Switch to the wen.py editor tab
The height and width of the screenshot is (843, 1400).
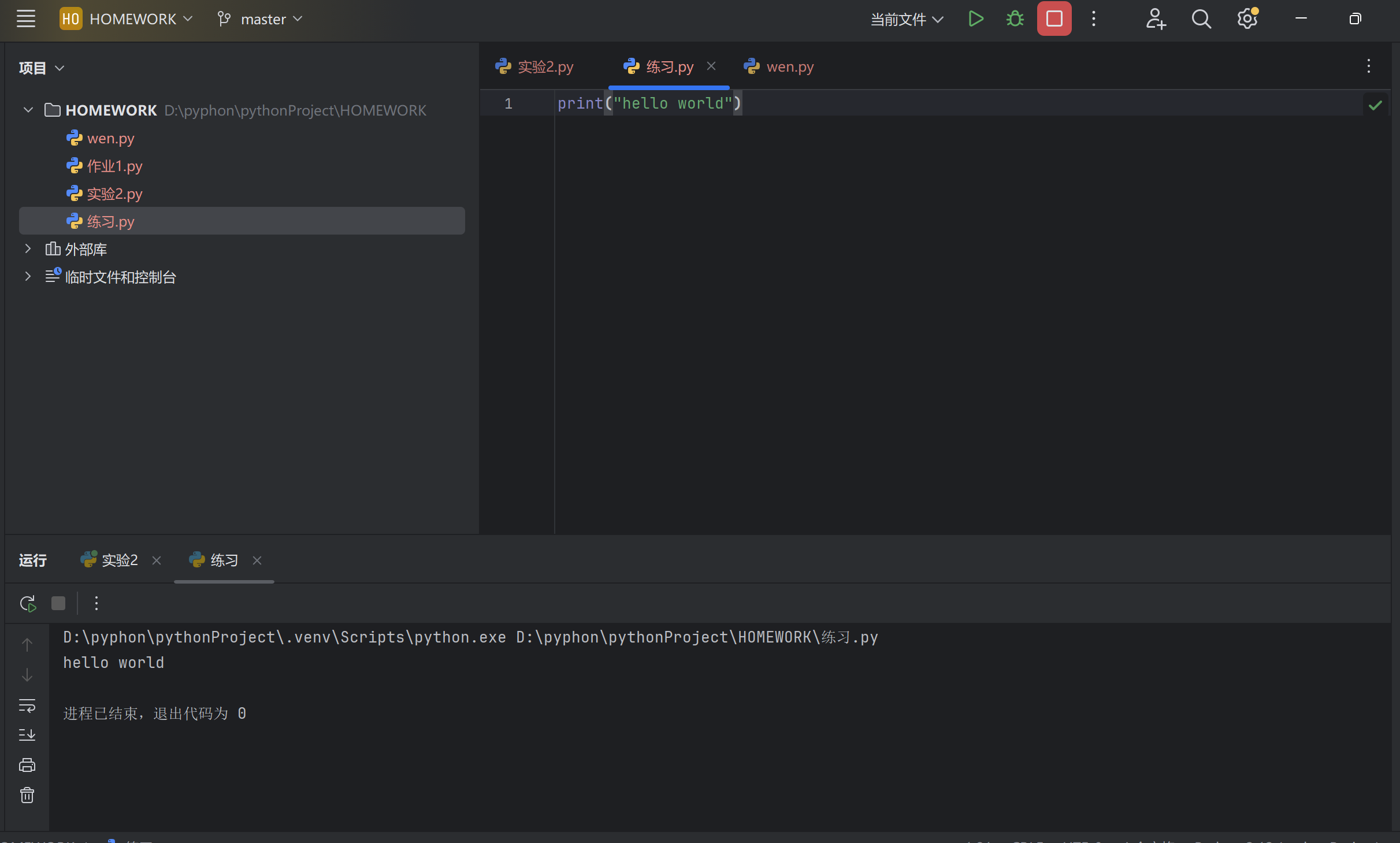click(789, 67)
